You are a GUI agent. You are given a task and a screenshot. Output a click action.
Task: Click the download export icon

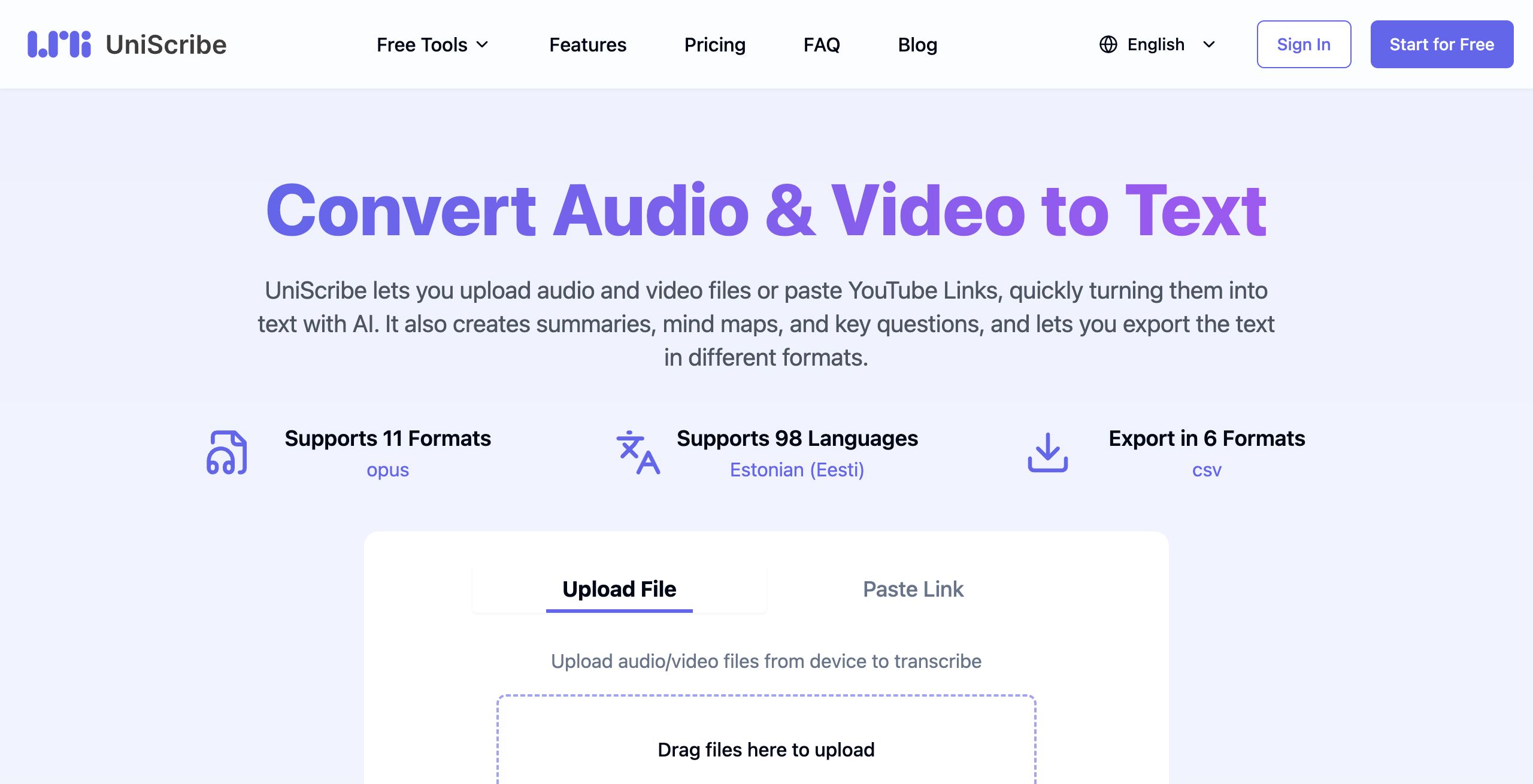[x=1047, y=453]
